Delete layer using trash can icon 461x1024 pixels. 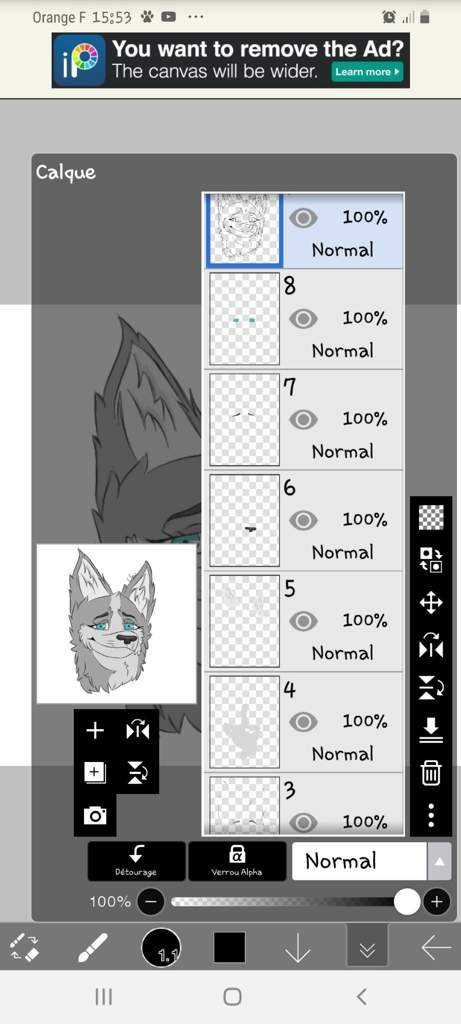[431, 773]
